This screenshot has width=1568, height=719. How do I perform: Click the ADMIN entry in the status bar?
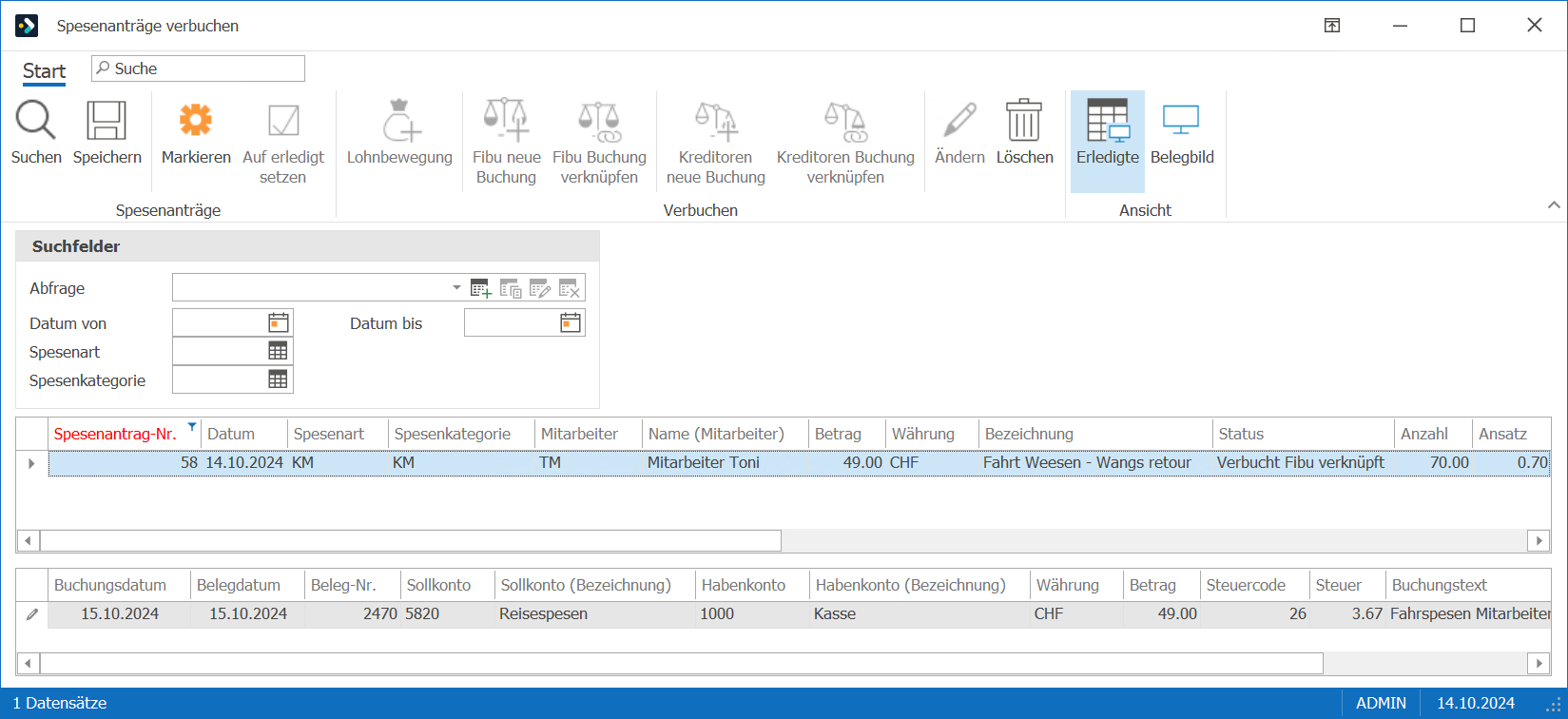click(1381, 703)
